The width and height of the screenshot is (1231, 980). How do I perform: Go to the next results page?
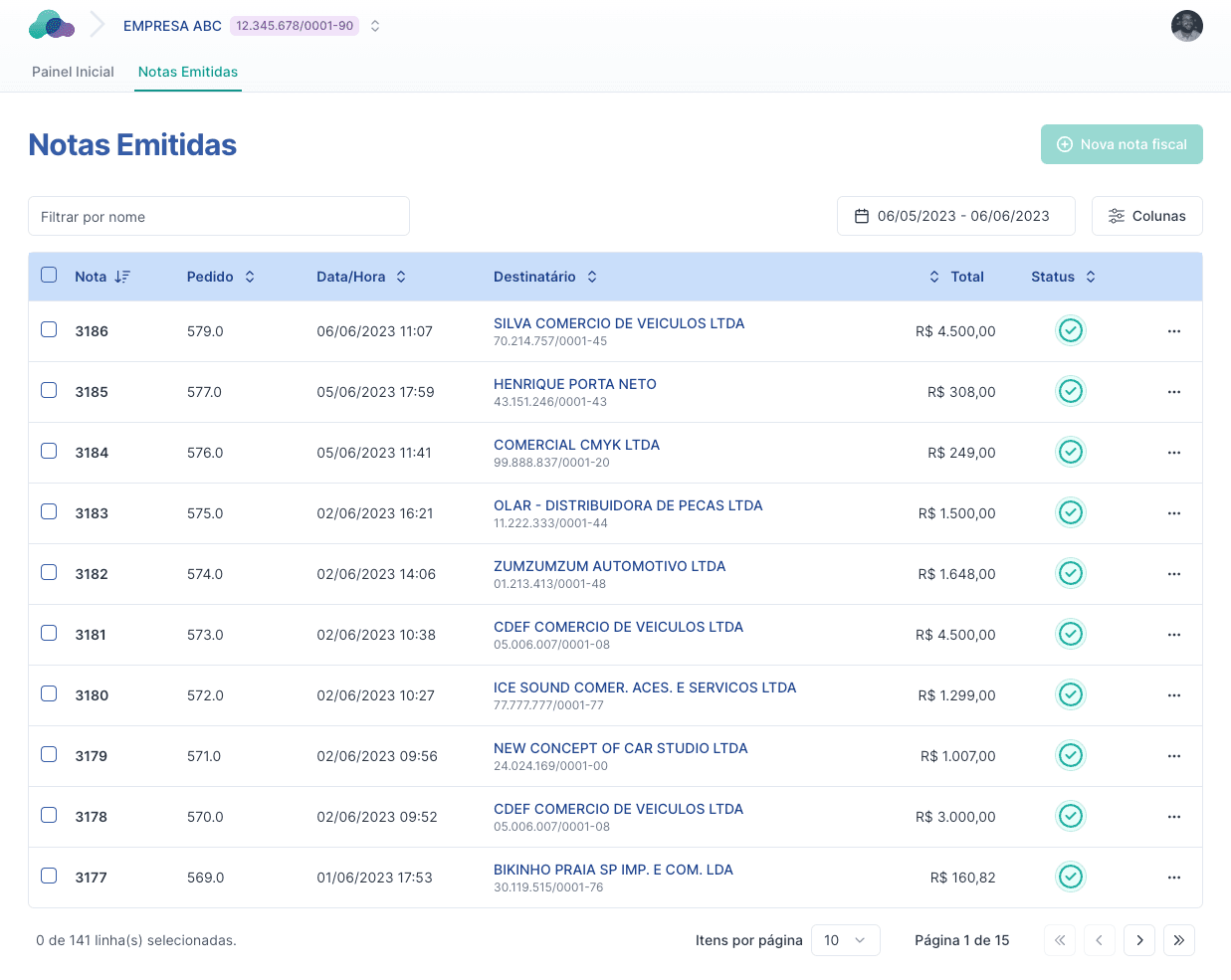tap(1138, 939)
